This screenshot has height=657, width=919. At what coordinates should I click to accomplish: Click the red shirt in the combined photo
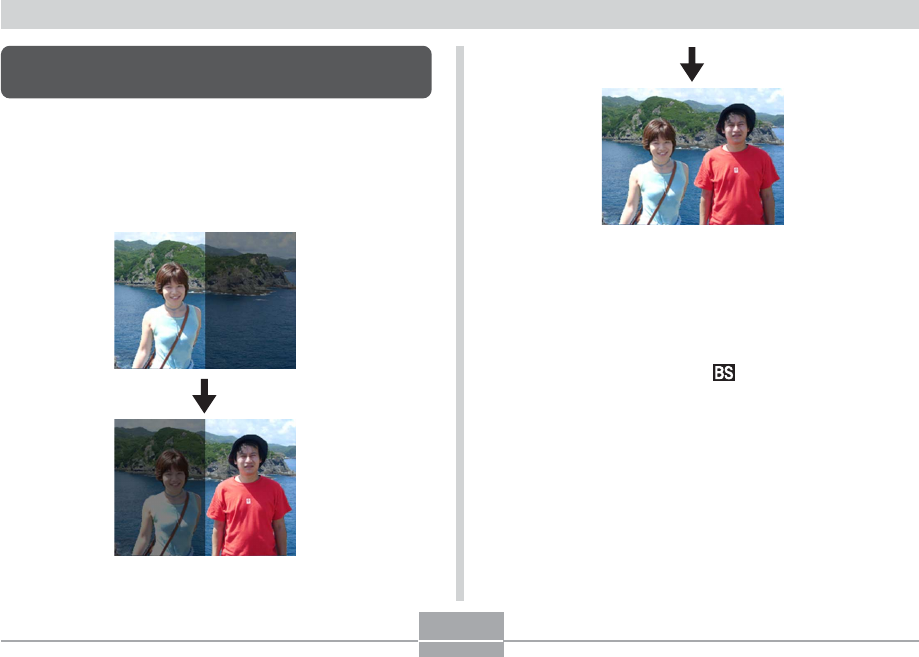pyautogui.click(x=737, y=183)
